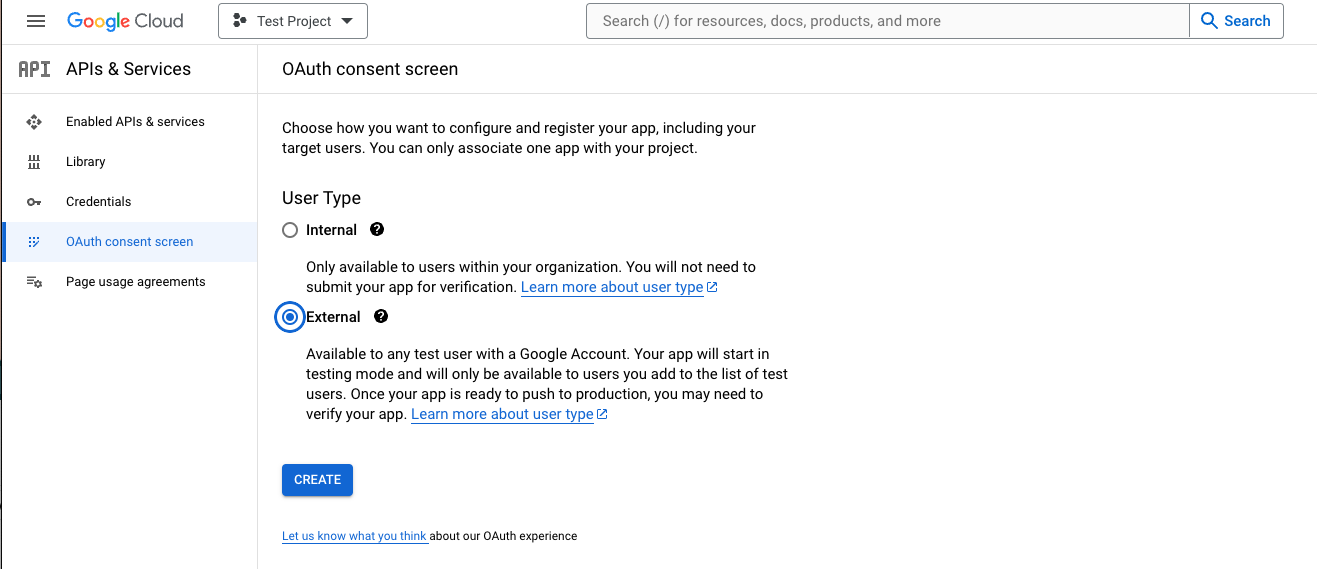Click the Page usage agreements icon
The width and height of the screenshot is (1317, 569).
pyautogui.click(x=34, y=282)
